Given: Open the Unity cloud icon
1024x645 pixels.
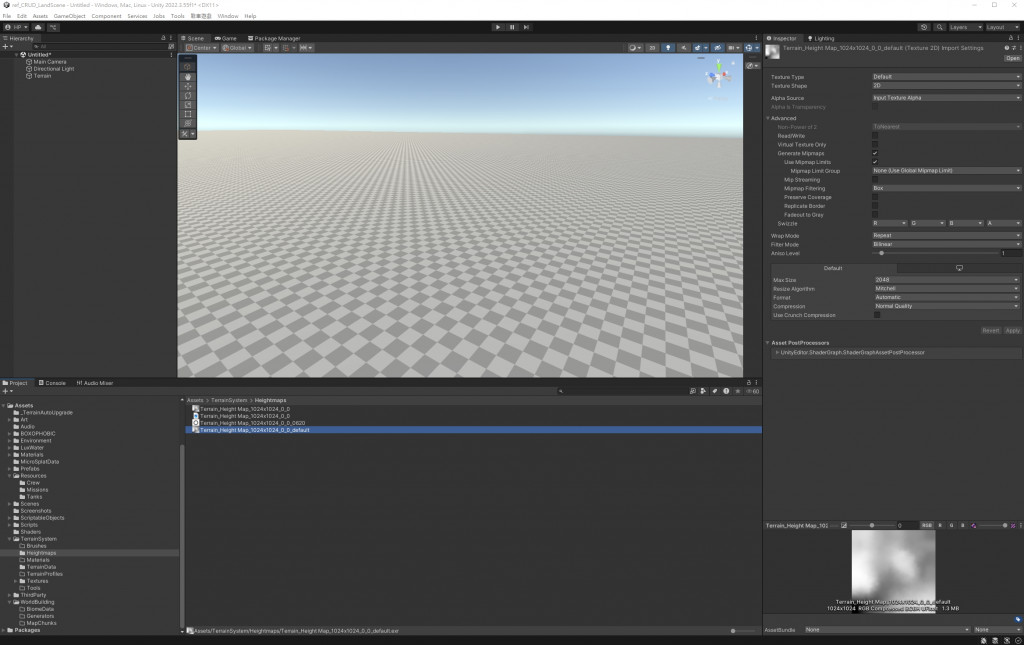Looking at the screenshot, I should click(38, 27).
